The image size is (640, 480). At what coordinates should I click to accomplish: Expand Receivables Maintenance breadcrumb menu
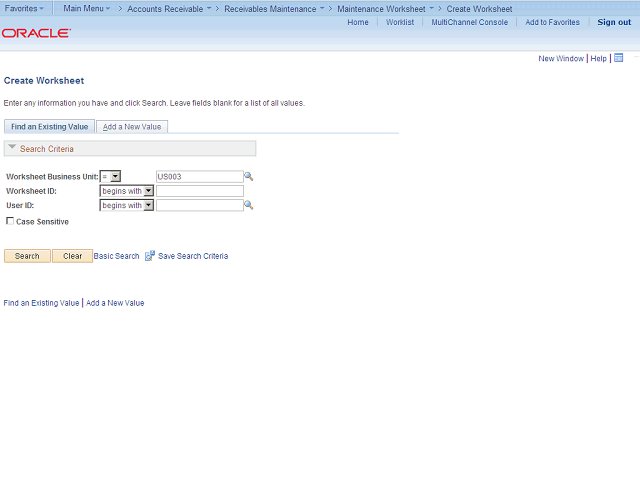[x=322, y=8]
